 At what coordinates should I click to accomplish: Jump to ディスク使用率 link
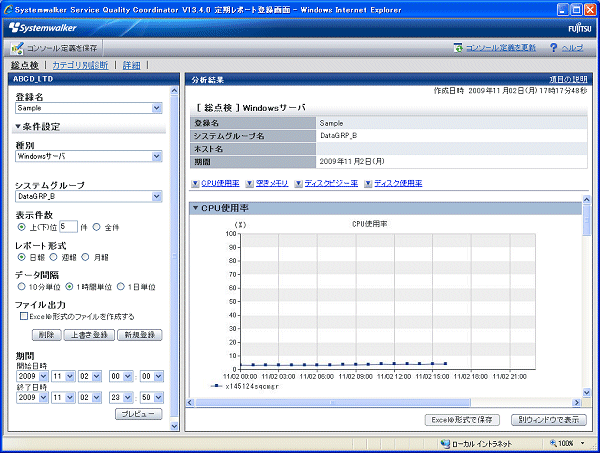click(398, 184)
